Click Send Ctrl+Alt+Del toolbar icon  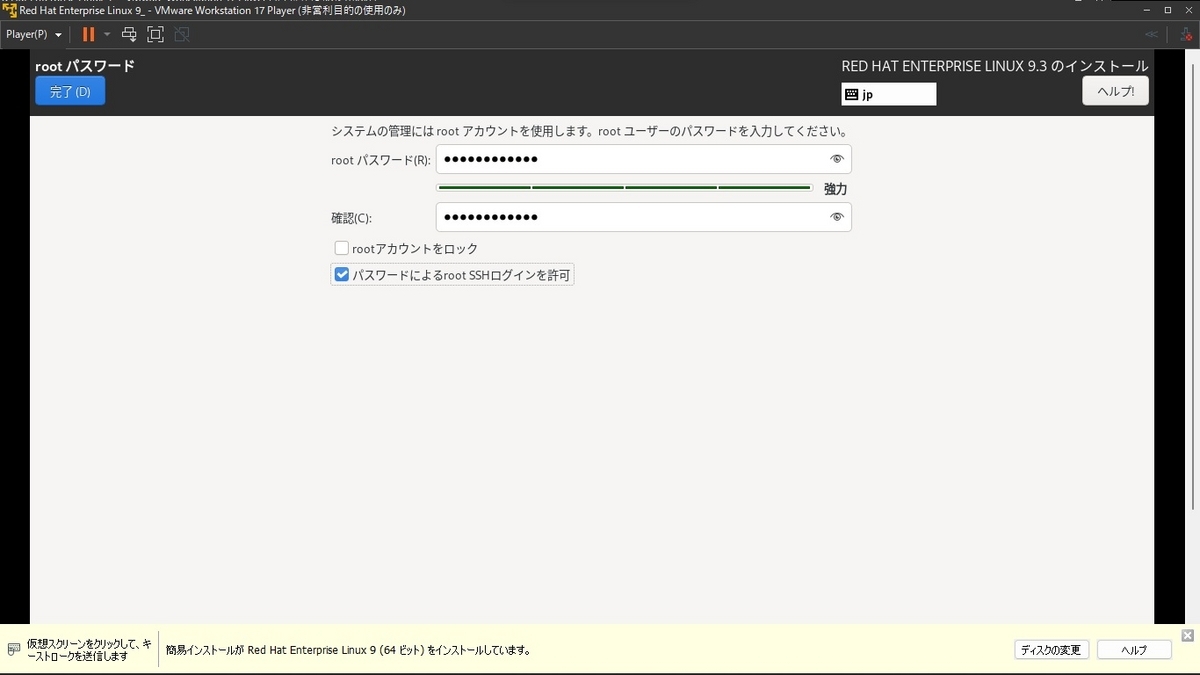click(x=129, y=34)
